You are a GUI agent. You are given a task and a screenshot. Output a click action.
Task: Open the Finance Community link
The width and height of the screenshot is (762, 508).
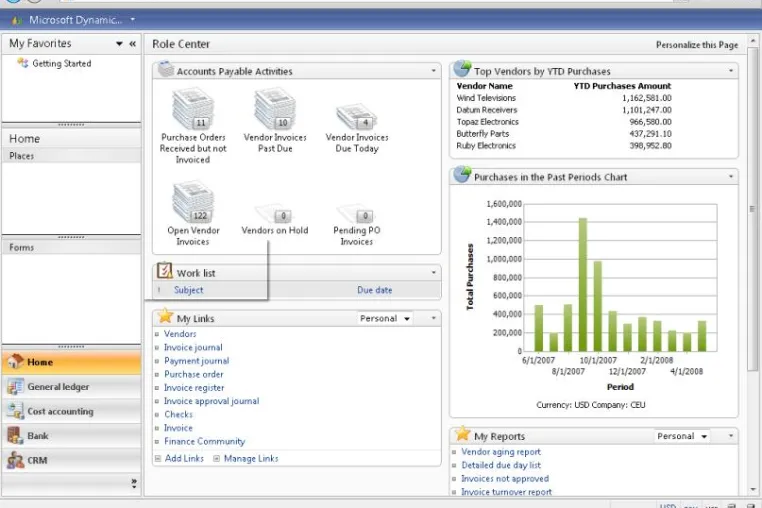pyautogui.click(x=204, y=441)
